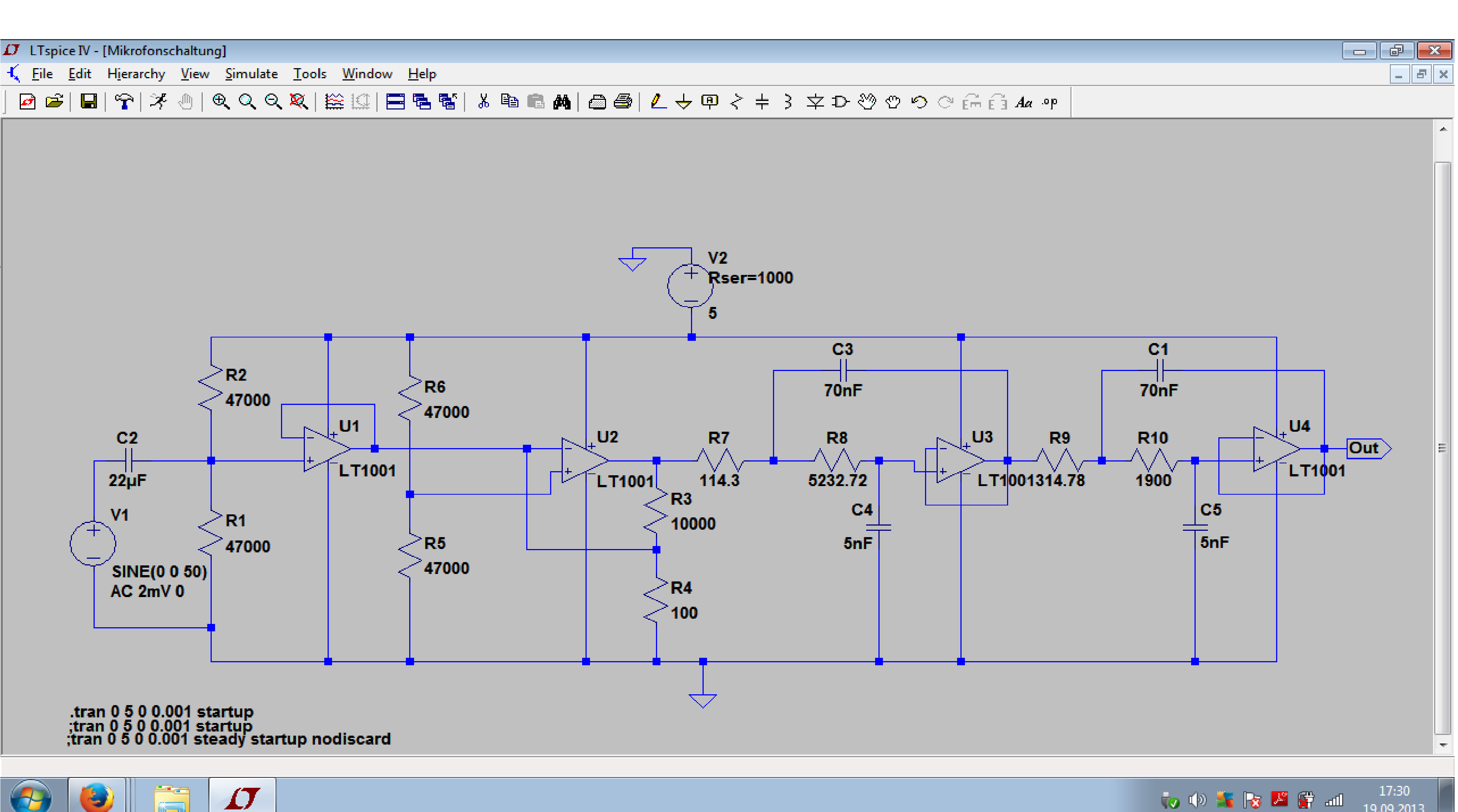Zoom to fit with the crossed magnifier
The width and height of the screenshot is (1458, 812).
299,102
